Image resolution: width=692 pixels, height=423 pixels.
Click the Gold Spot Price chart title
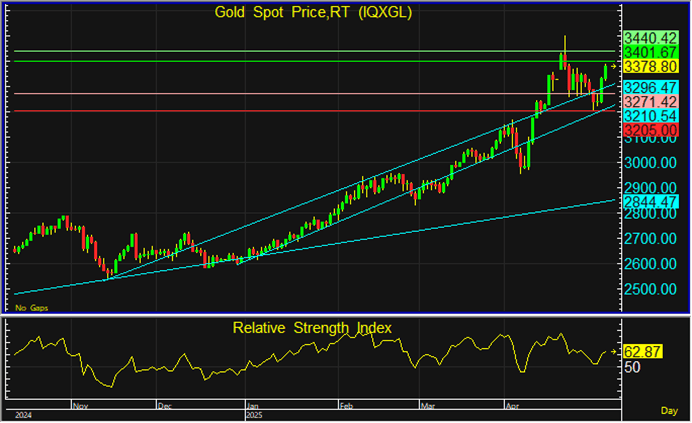click(313, 13)
